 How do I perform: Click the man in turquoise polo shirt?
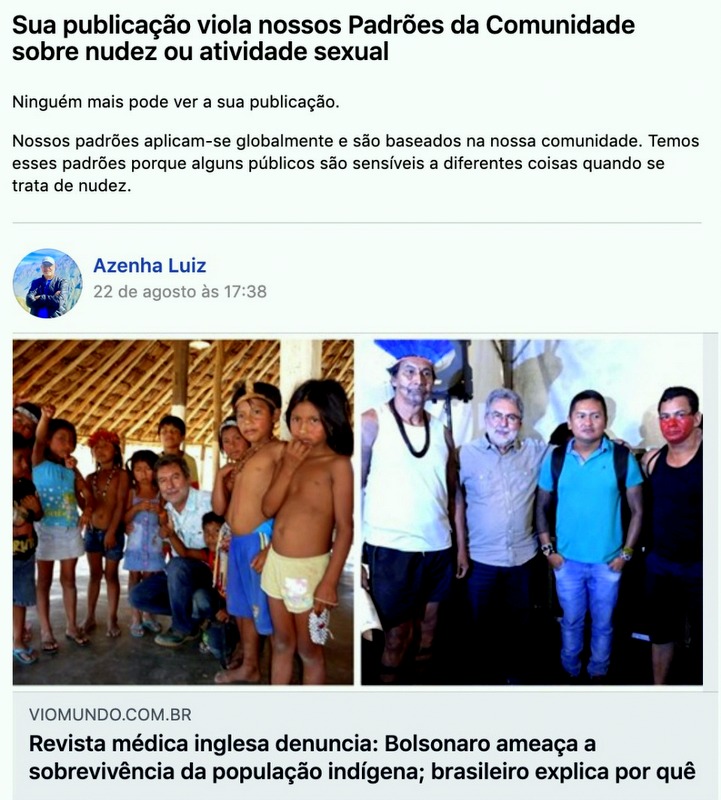[x=589, y=533]
